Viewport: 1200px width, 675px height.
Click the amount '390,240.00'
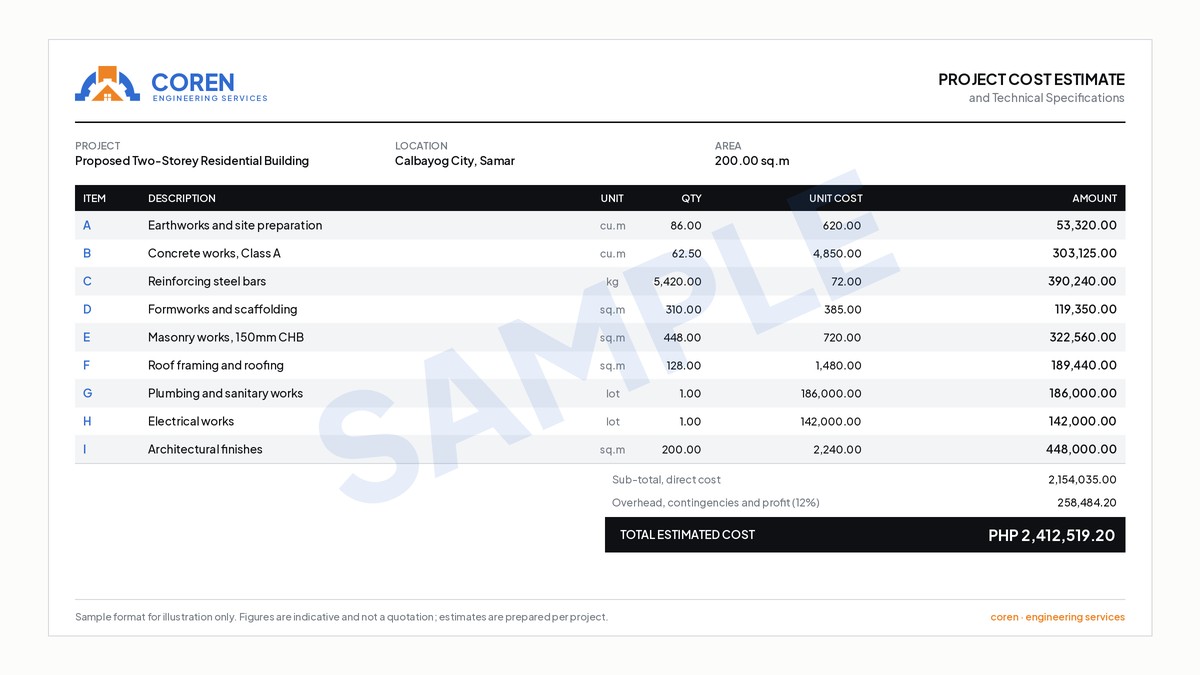click(x=1082, y=282)
